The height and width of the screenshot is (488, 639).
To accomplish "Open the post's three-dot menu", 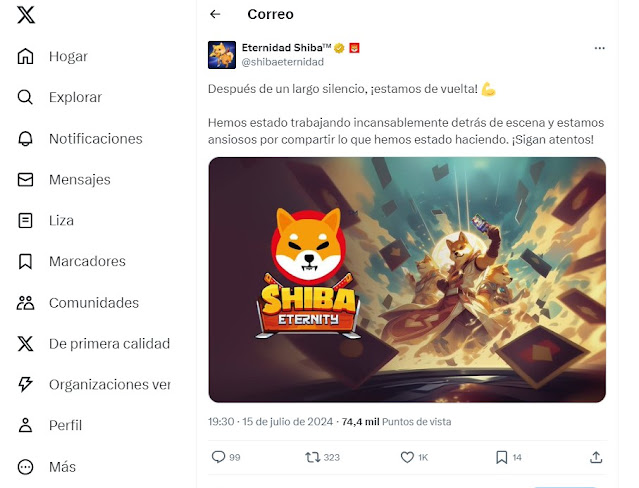I will pos(599,48).
